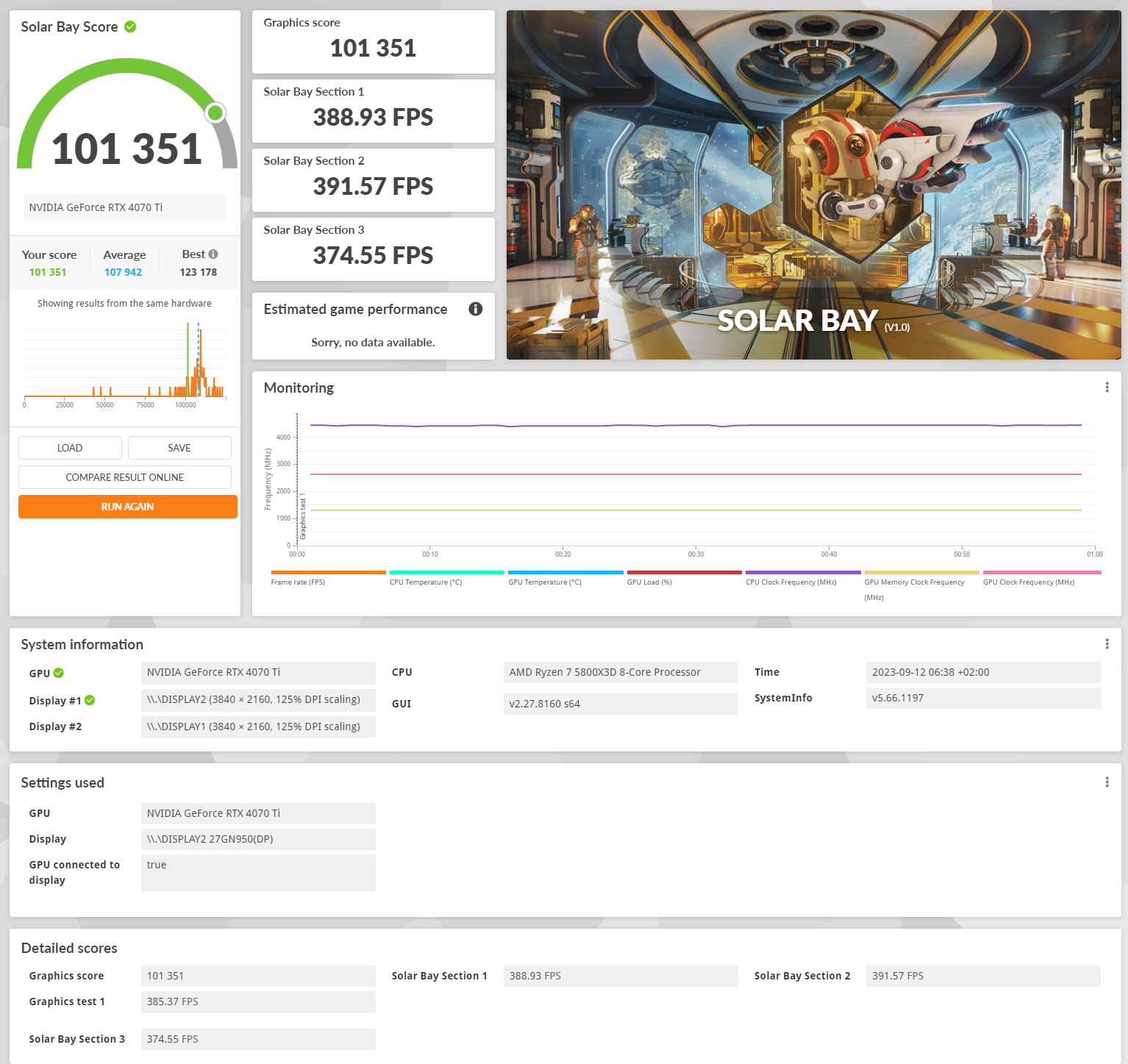Click the Graphics test 1 value 385.37 FPS
The width and height of the screenshot is (1128, 1064).
click(258, 1001)
